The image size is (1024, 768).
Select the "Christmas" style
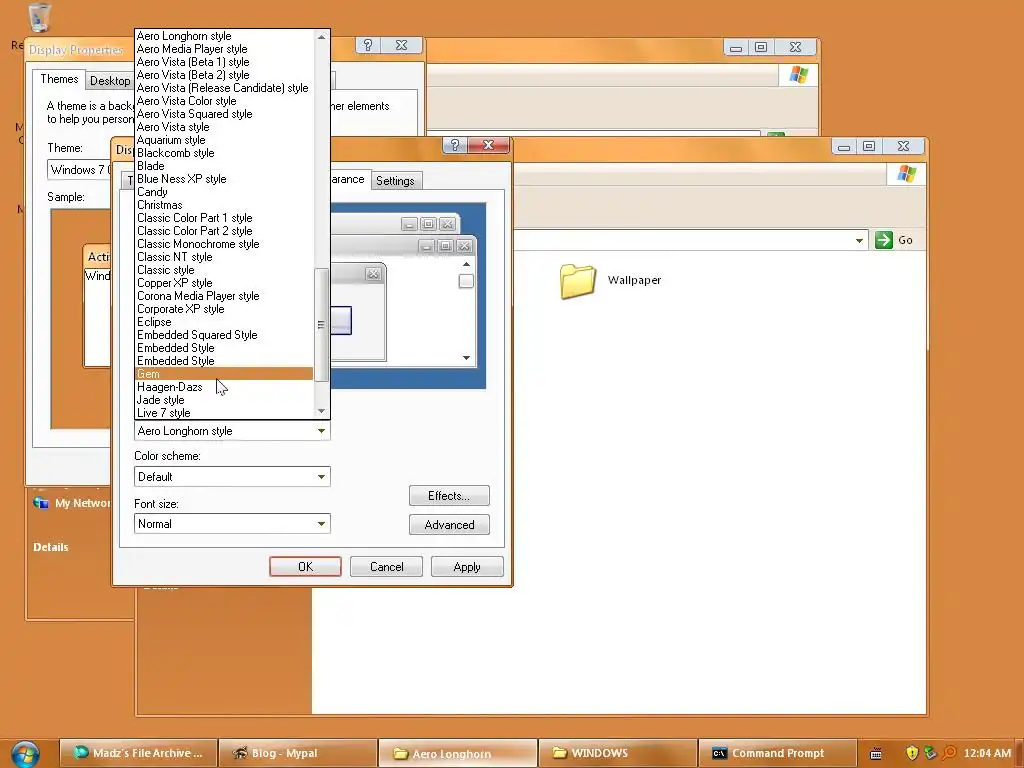223,205
